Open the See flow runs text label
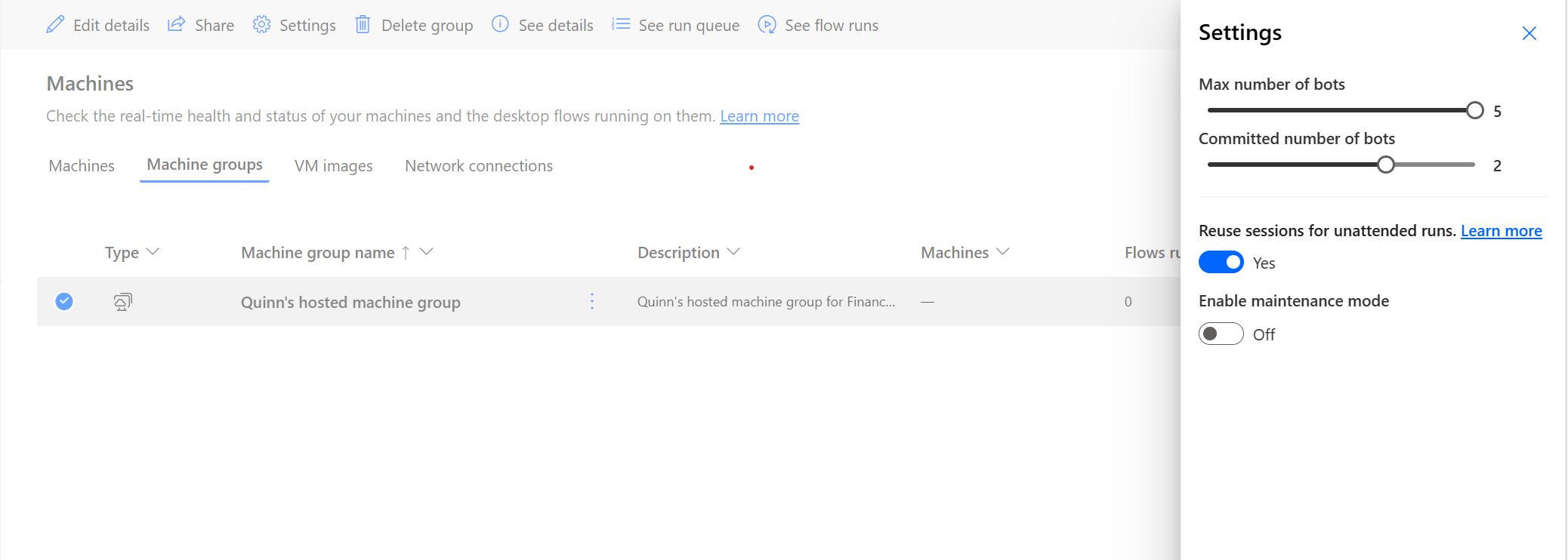The image size is (1568, 560). click(832, 25)
